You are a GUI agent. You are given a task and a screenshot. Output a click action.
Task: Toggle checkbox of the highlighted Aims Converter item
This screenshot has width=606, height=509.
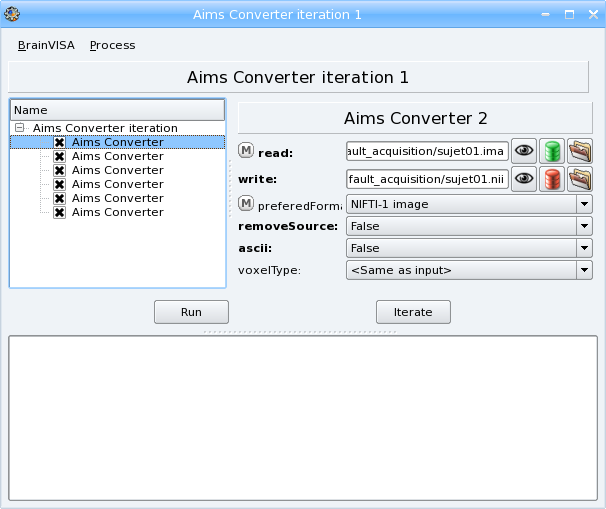pos(60,142)
